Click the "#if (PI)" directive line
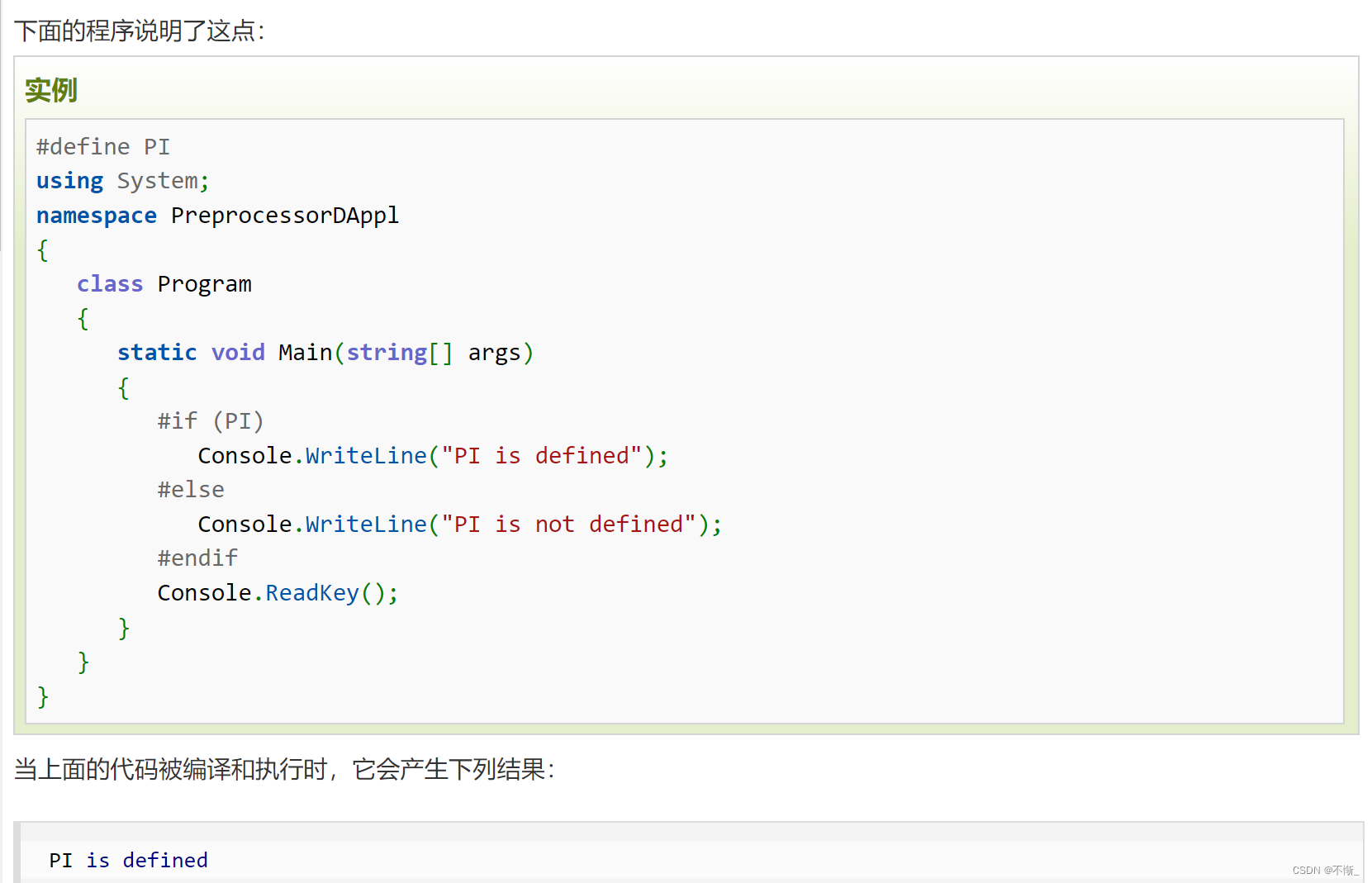Screen dimensions: 1372x883 (x=211, y=421)
